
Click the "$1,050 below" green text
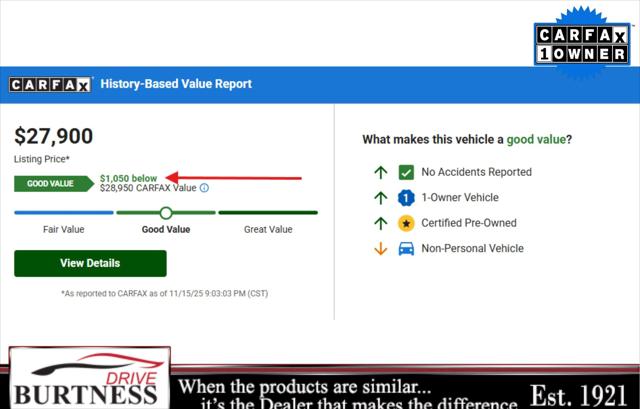tap(128, 177)
